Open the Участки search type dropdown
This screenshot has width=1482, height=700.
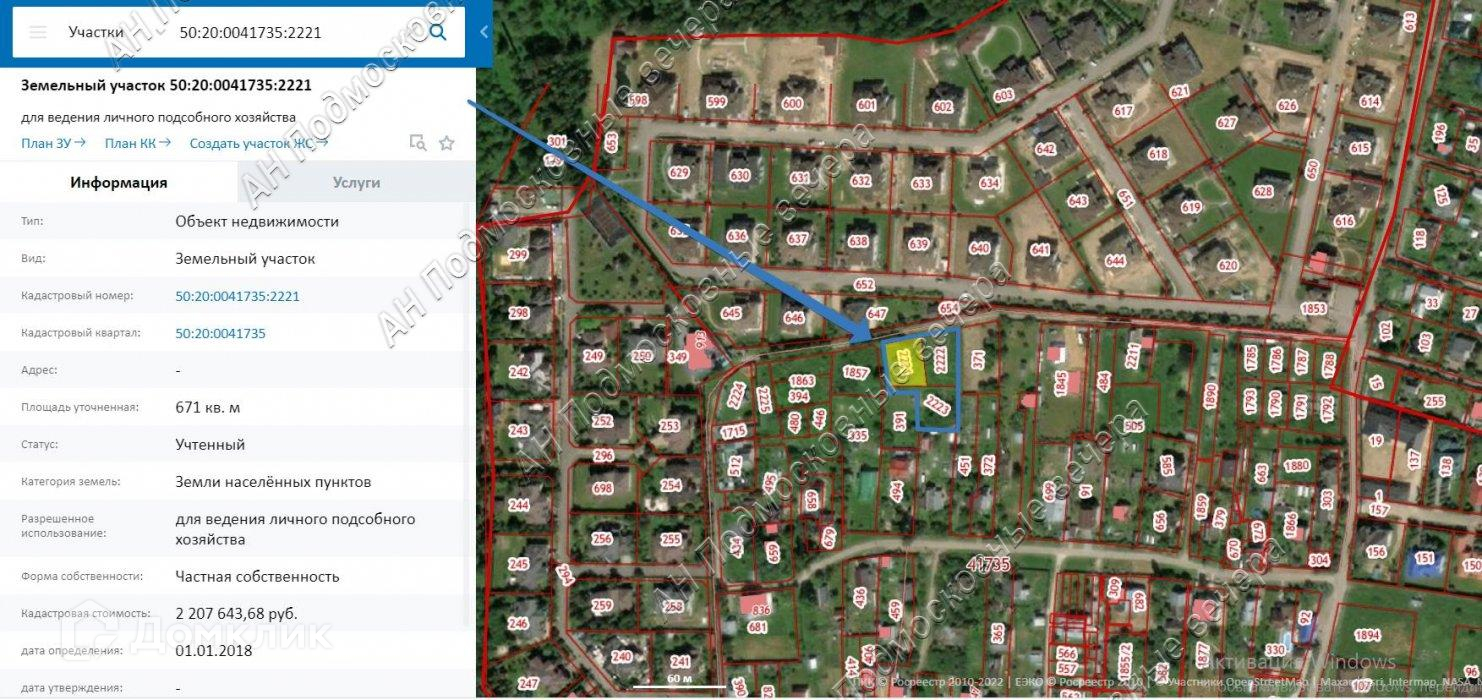pos(96,32)
